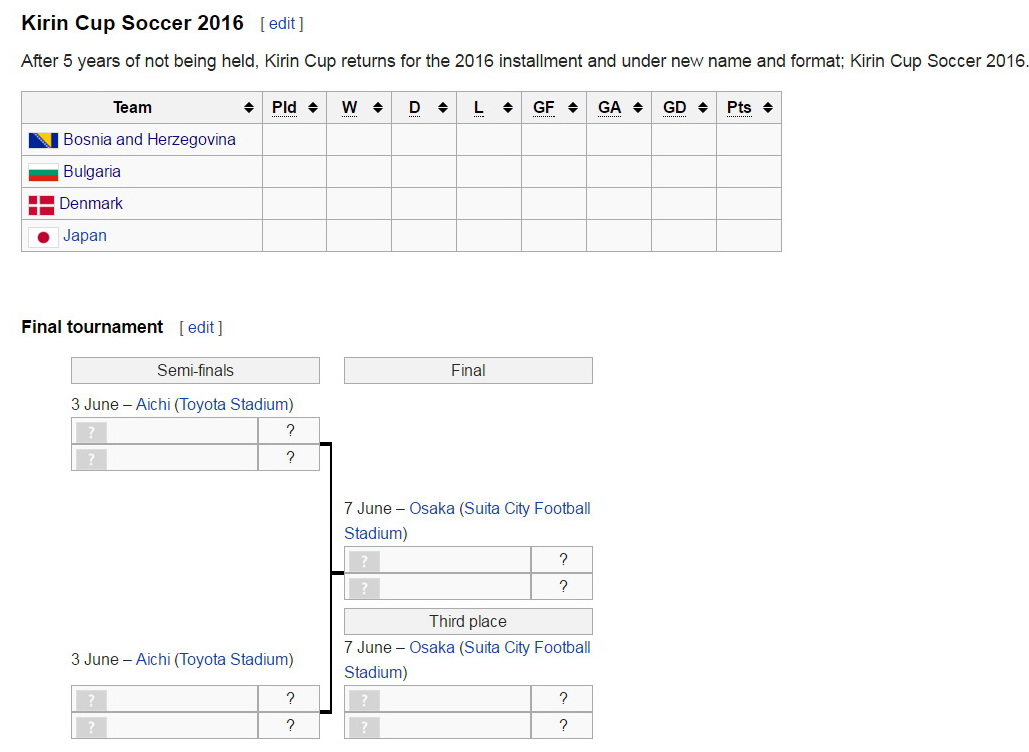Sort table by Team column arrows

pos(249,108)
